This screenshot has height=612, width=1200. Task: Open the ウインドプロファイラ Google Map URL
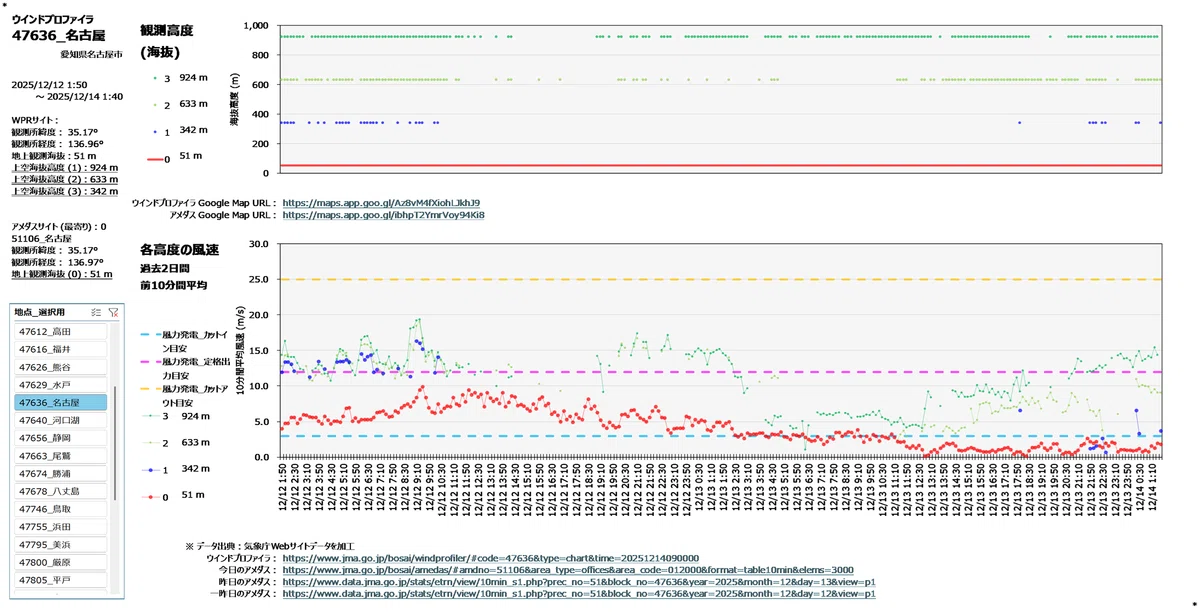click(381, 203)
